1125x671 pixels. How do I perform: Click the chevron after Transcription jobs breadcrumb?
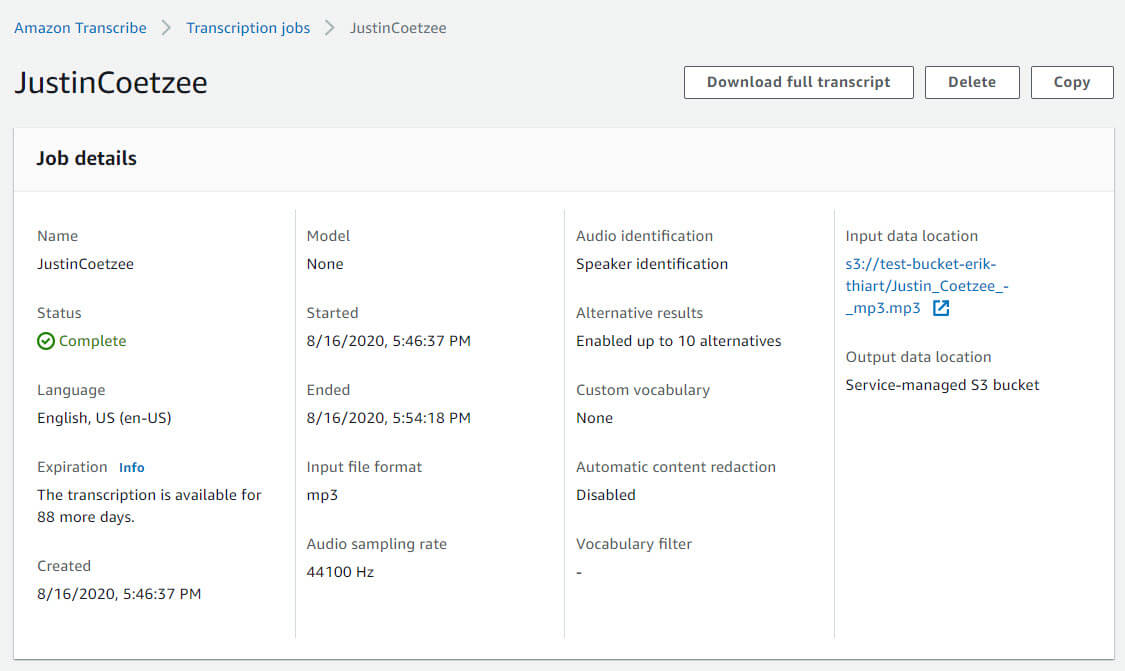(x=330, y=28)
